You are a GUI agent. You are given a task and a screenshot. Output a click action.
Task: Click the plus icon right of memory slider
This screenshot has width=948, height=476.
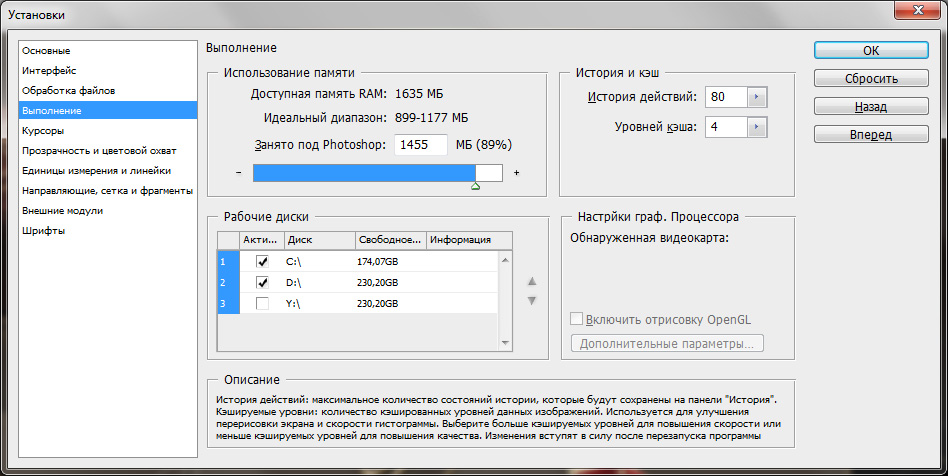[x=516, y=173]
